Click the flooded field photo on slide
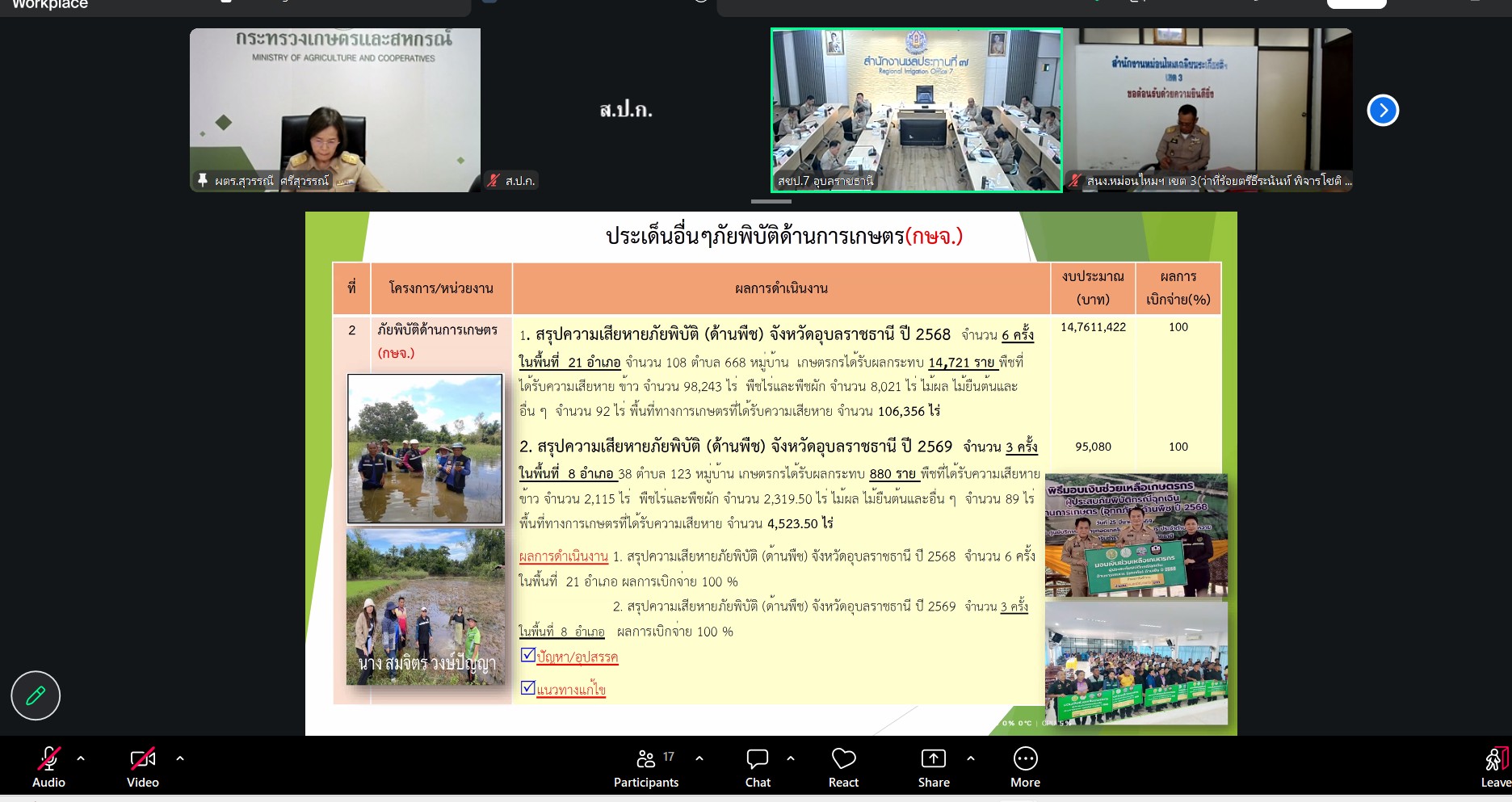The image size is (1512, 802). pos(425,449)
